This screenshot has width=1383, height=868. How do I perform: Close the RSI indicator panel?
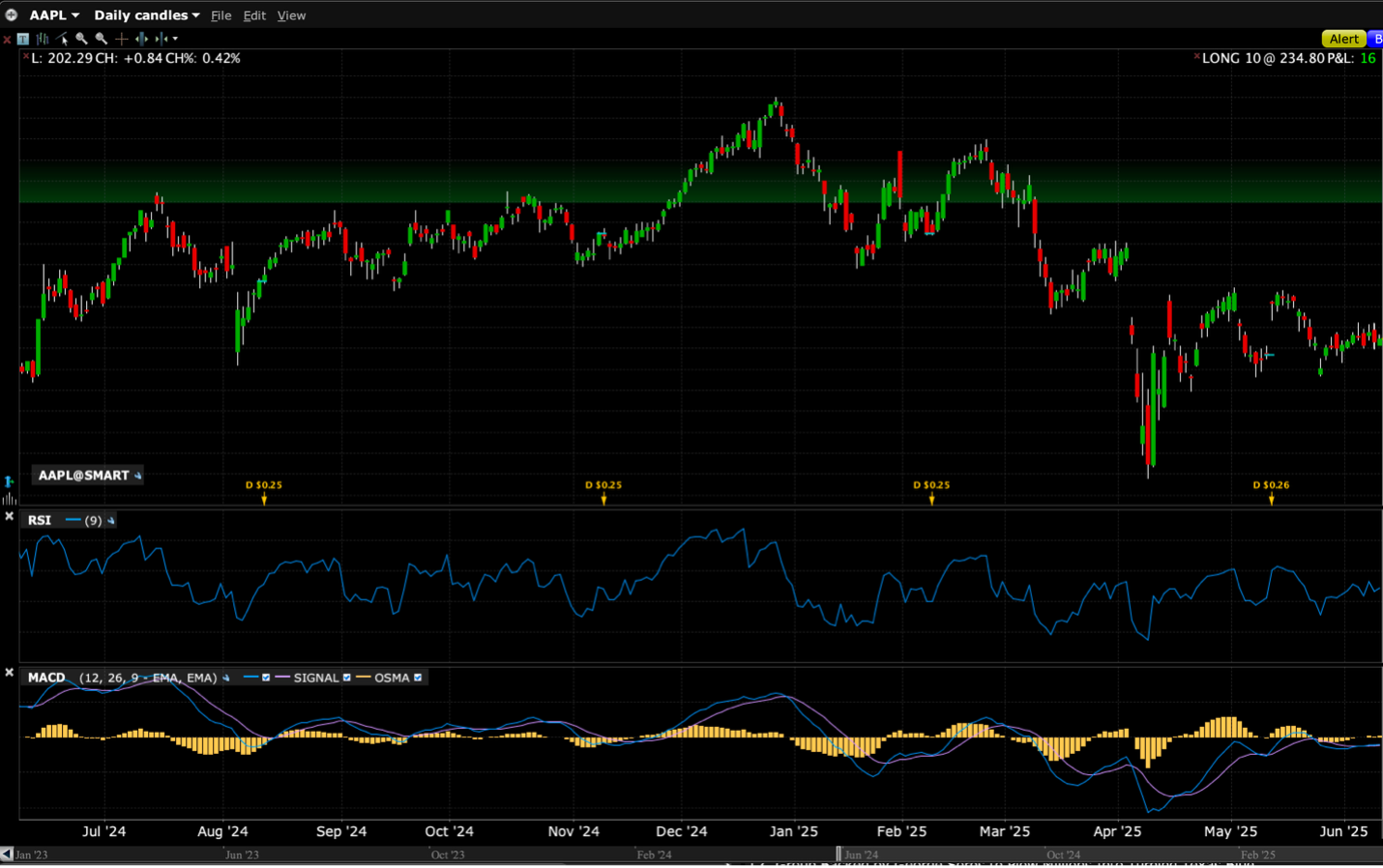tap(10, 517)
